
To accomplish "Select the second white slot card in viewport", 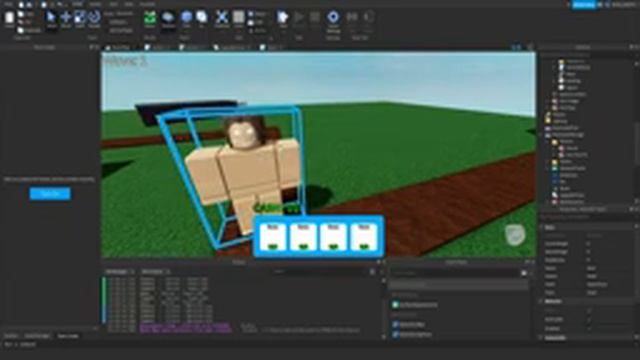I will (x=303, y=236).
